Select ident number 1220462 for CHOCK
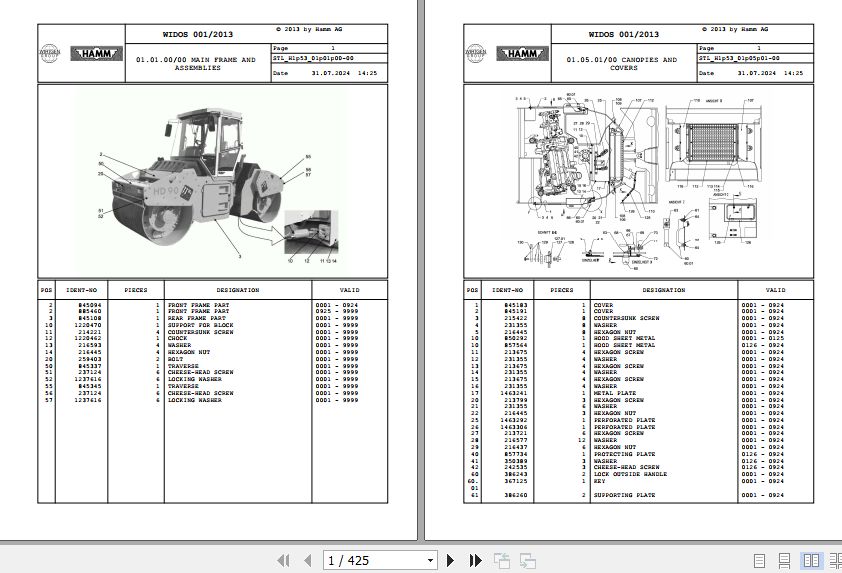This screenshot has height=573, width=842. point(88,339)
